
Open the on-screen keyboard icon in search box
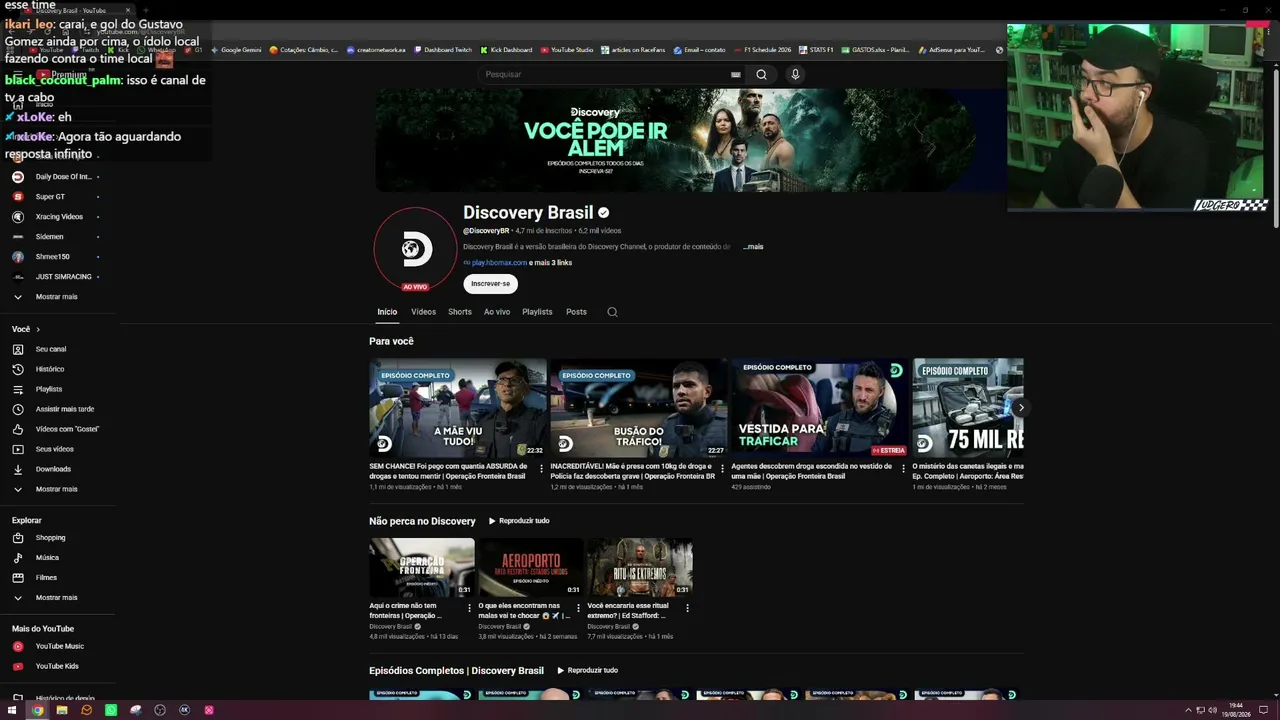tap(736, 74)
